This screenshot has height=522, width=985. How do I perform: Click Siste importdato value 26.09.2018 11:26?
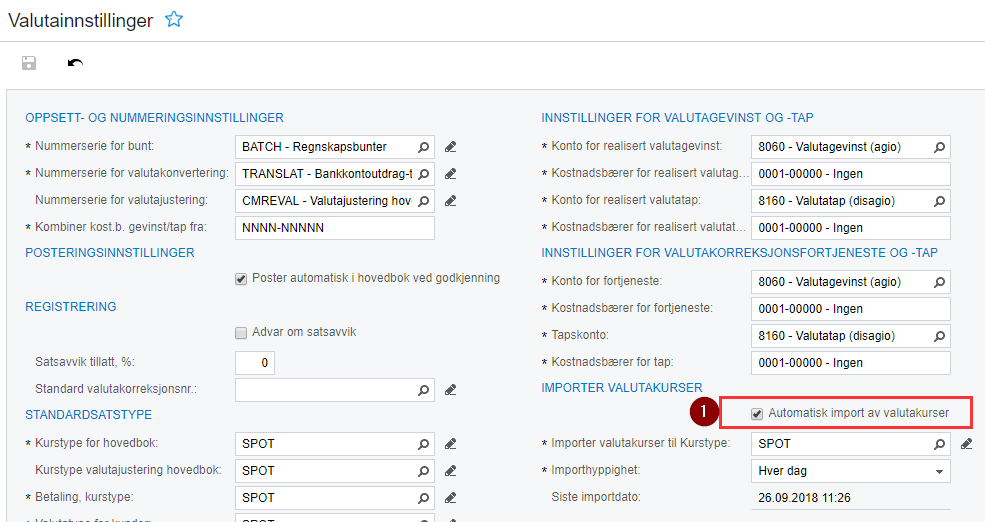pos(804,498)
